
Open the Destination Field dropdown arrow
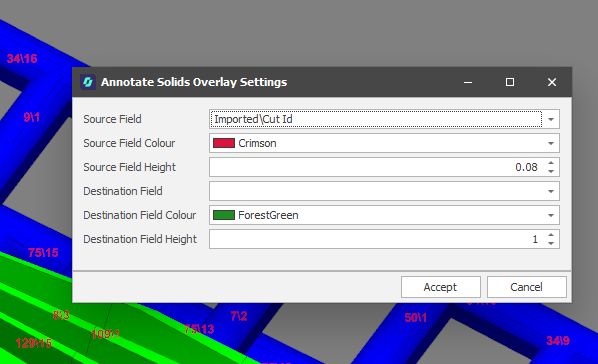click(x=551, y=191)
